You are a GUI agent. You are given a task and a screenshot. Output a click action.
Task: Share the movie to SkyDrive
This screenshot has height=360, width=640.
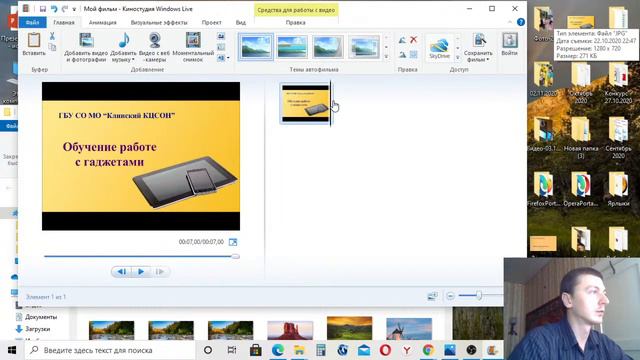click(440, 48)
